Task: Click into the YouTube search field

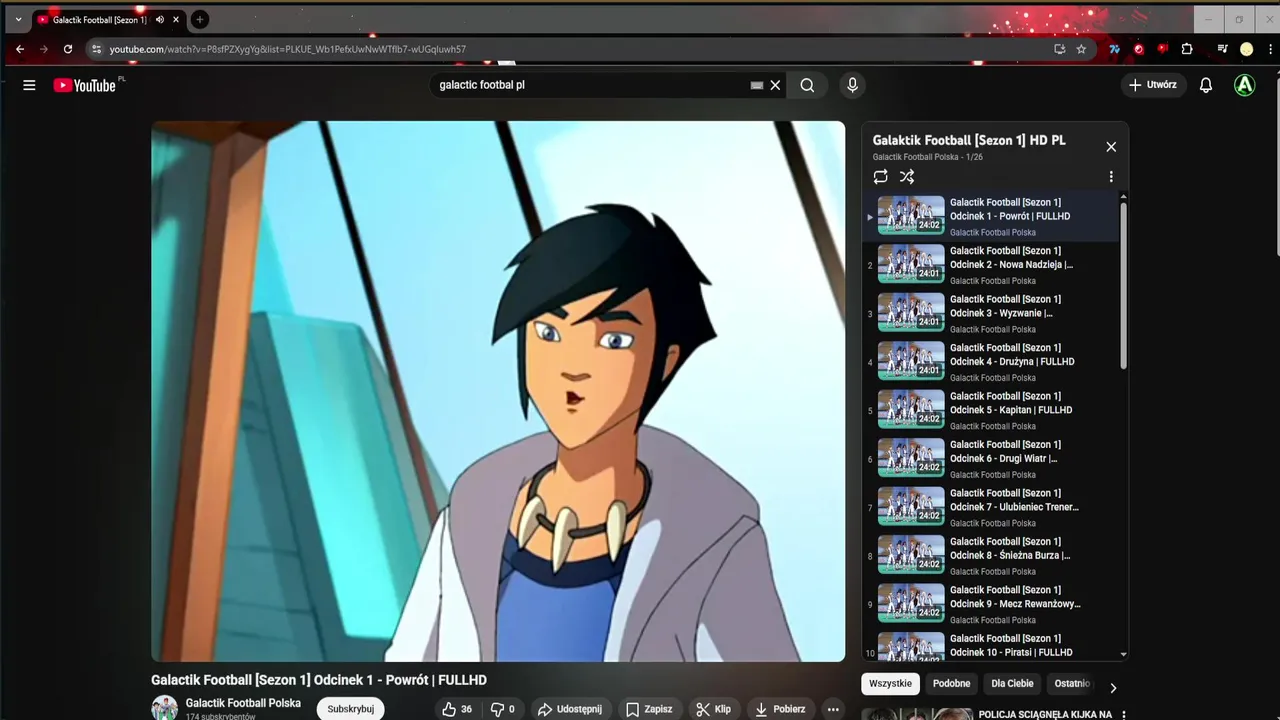Action: [x=590, y=85]
